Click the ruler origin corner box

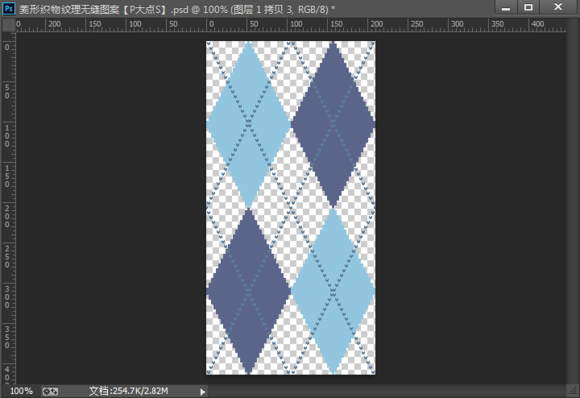point(8,25)
